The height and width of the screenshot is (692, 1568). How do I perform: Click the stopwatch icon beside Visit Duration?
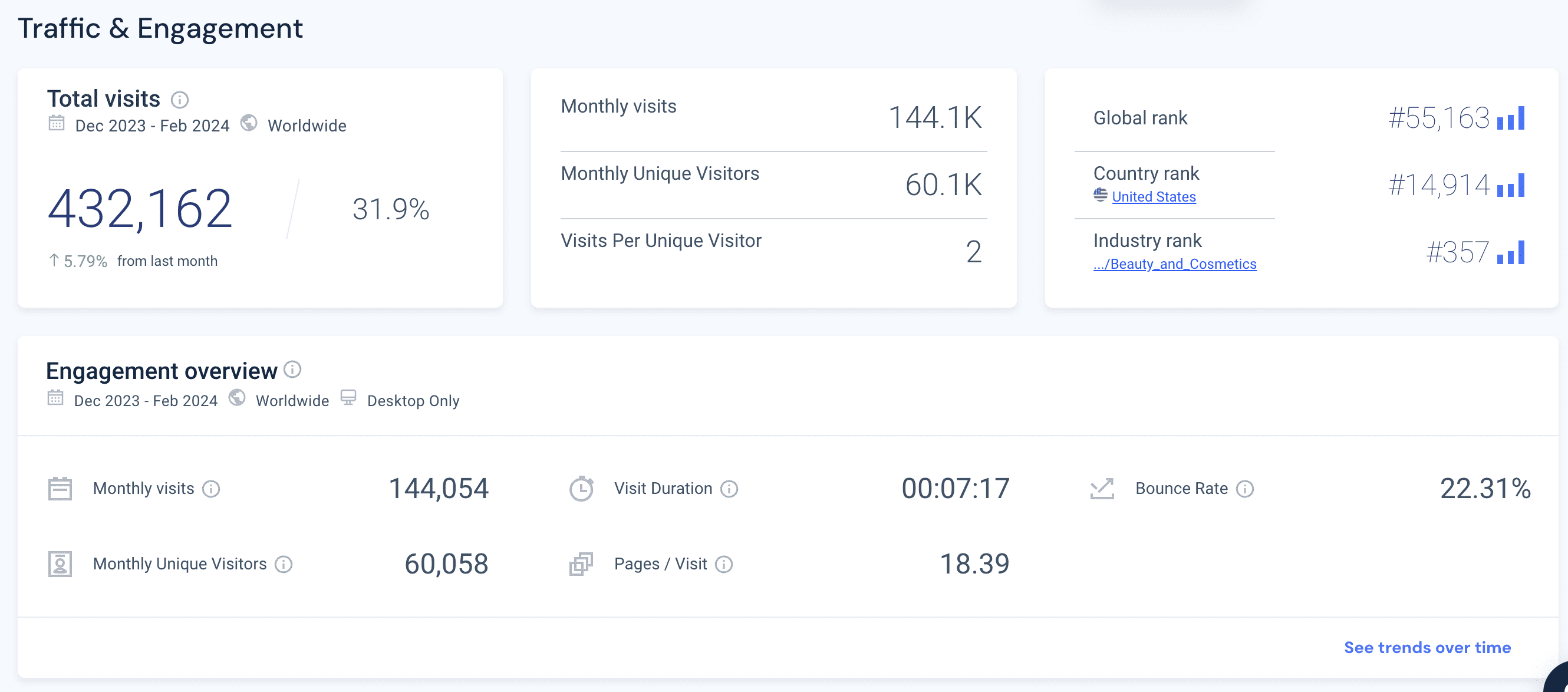(x=581, y=489)
